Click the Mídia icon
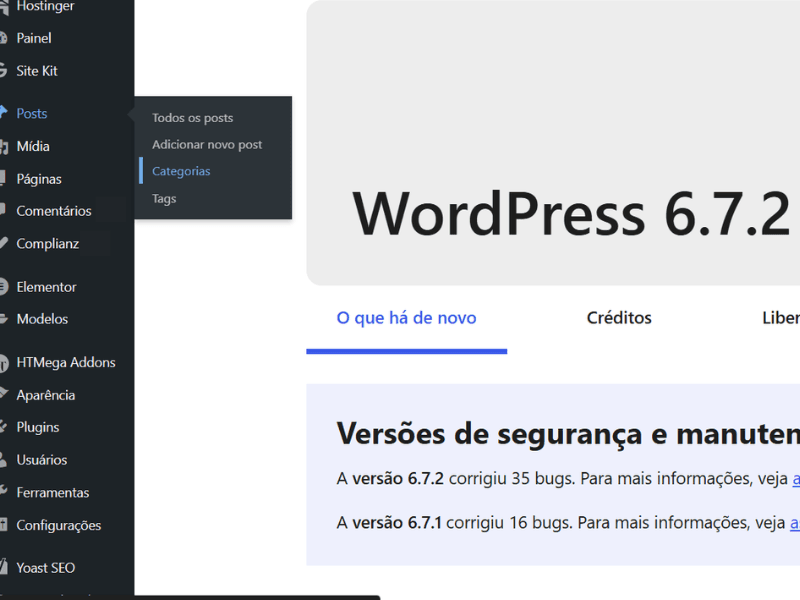 tap(4, 147)
